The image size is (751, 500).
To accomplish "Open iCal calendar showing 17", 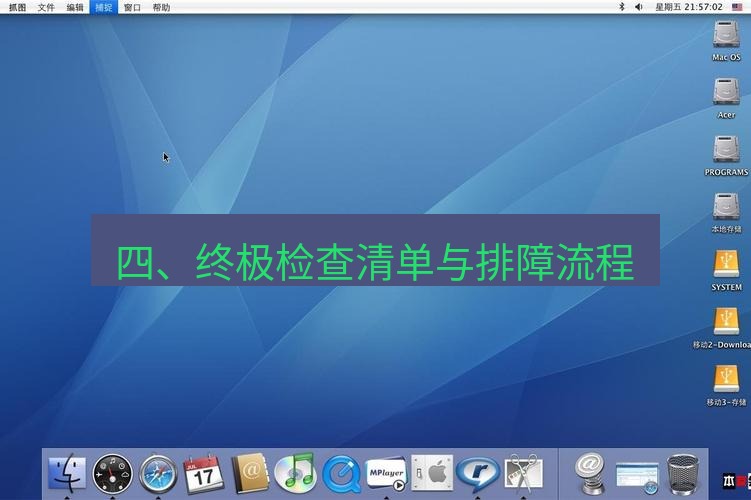I will pyautogui.click(x=204, y=474).
